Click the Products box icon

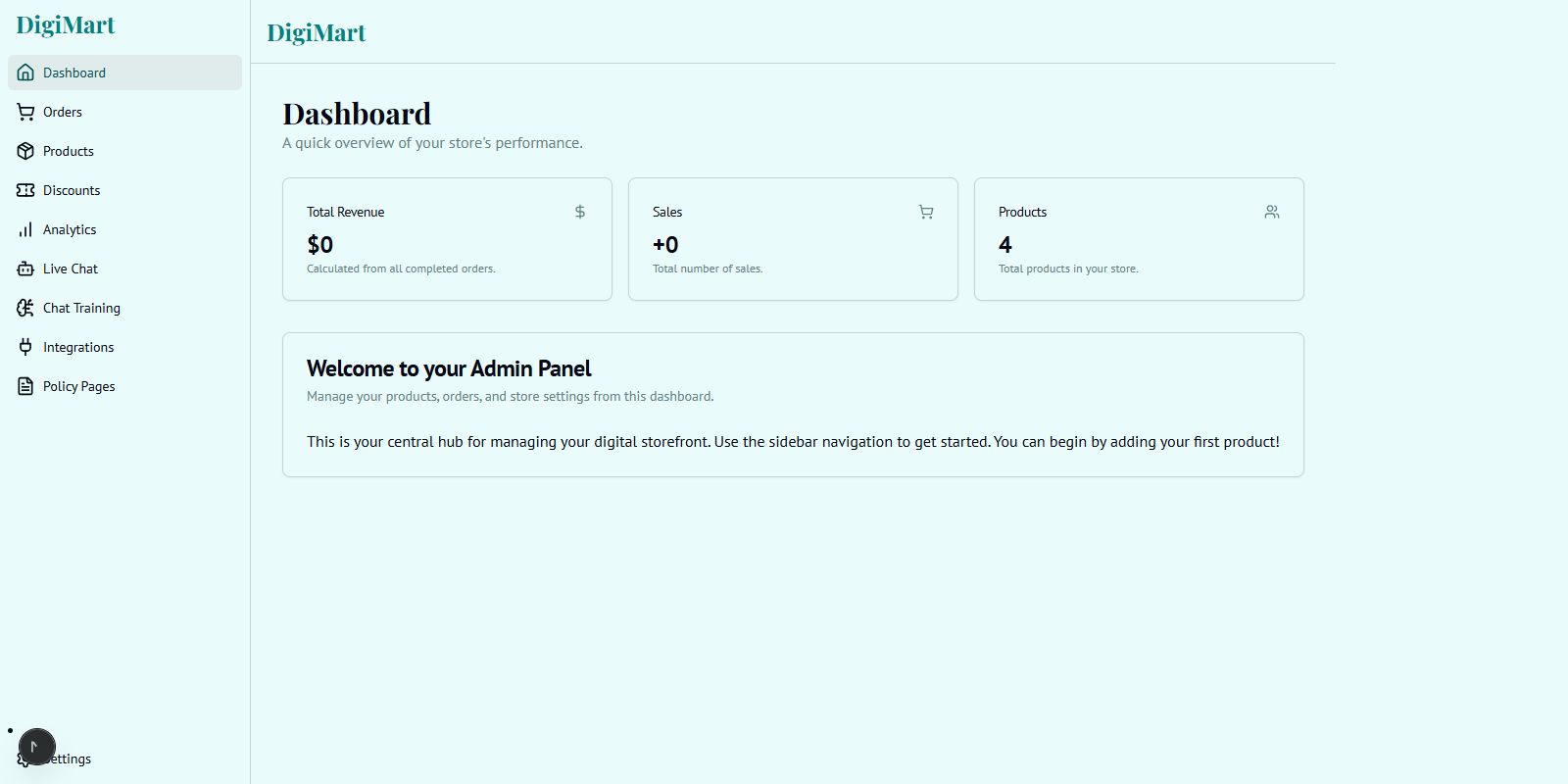point(25,151)
